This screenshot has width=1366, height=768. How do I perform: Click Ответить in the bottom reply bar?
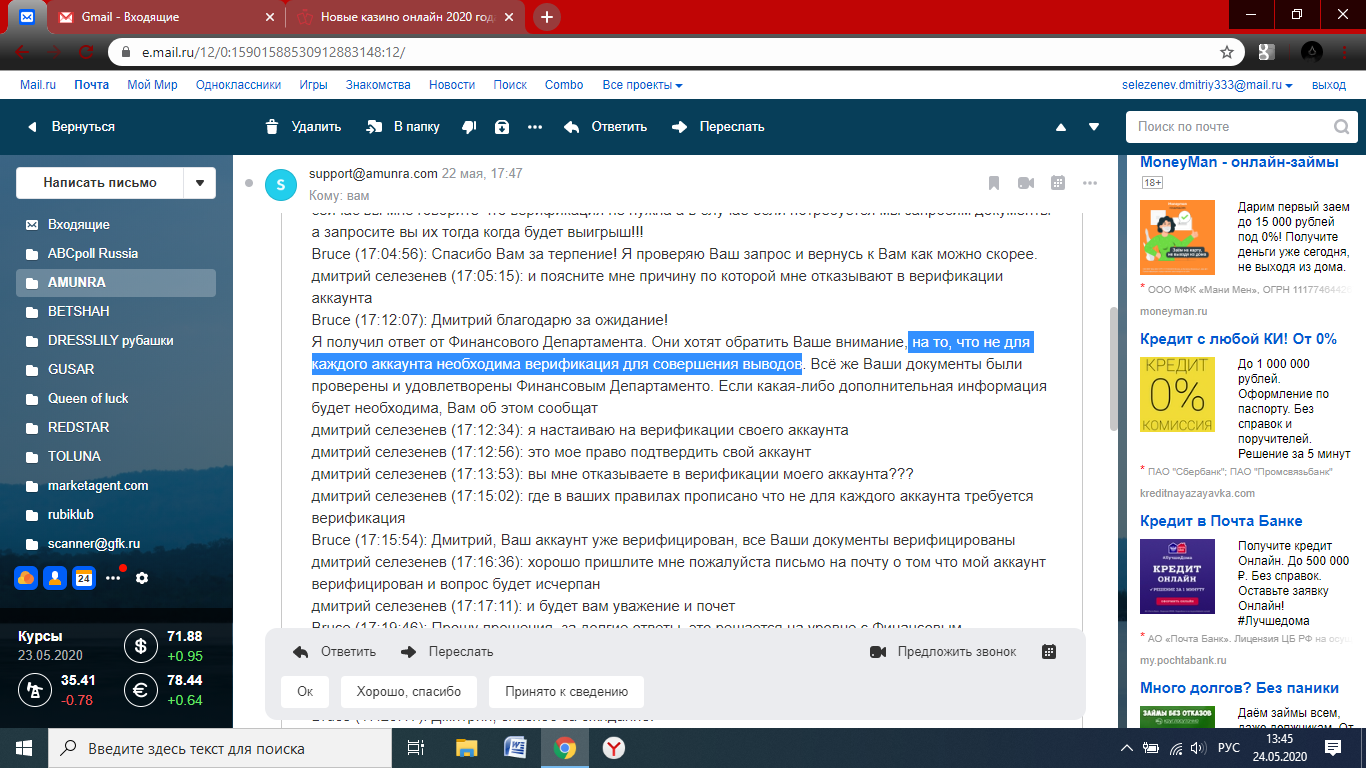334,652
